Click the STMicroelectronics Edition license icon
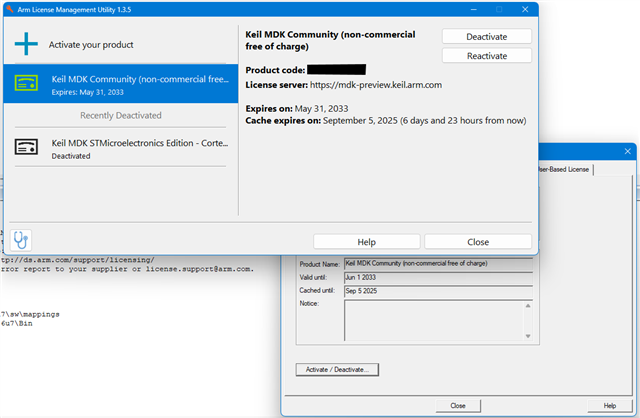The image size is (640, 418). coord(27,147)
